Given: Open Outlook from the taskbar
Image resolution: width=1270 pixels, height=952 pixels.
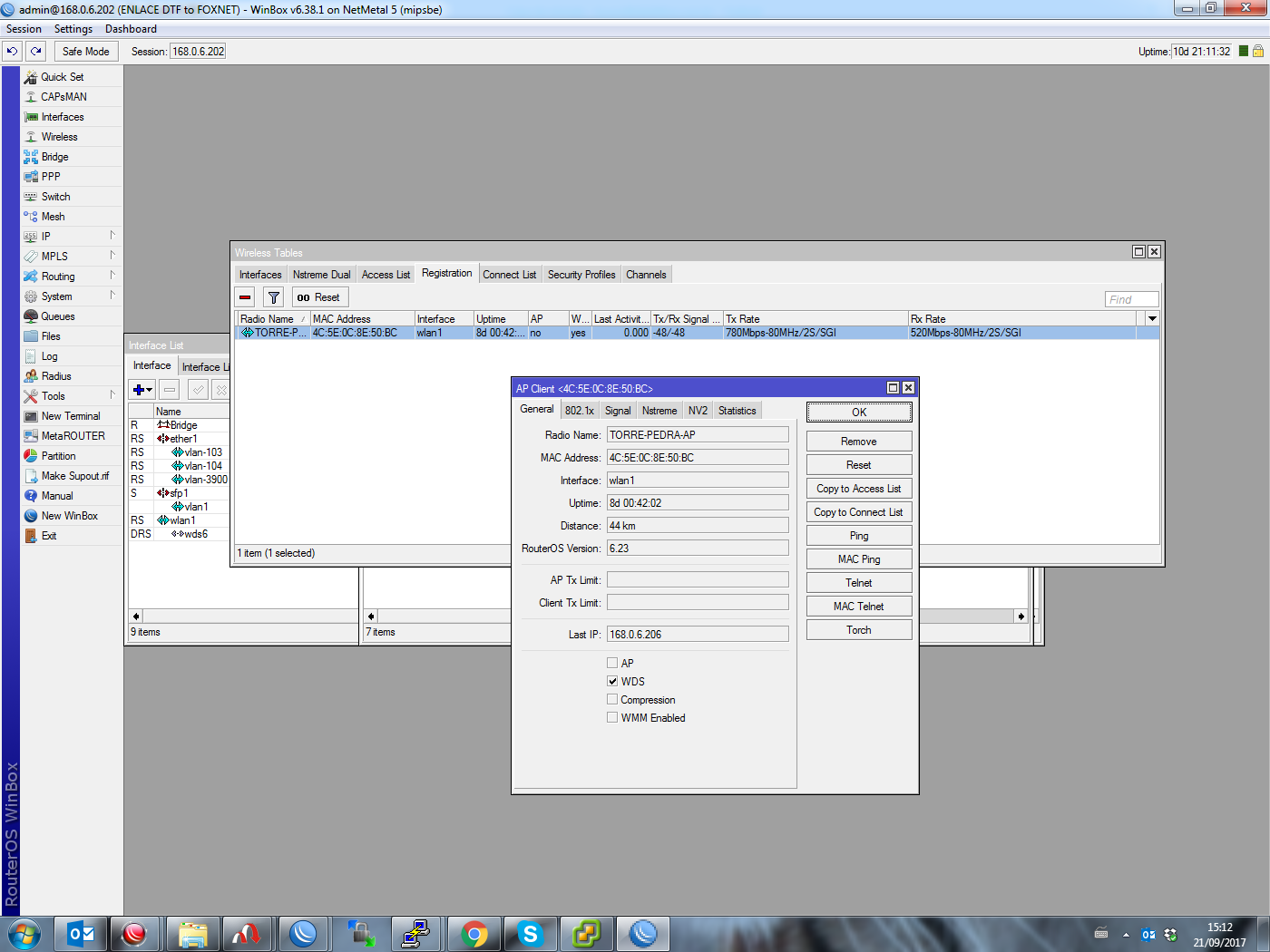Looking at the screenshot, I should click(x=81, y=934).
